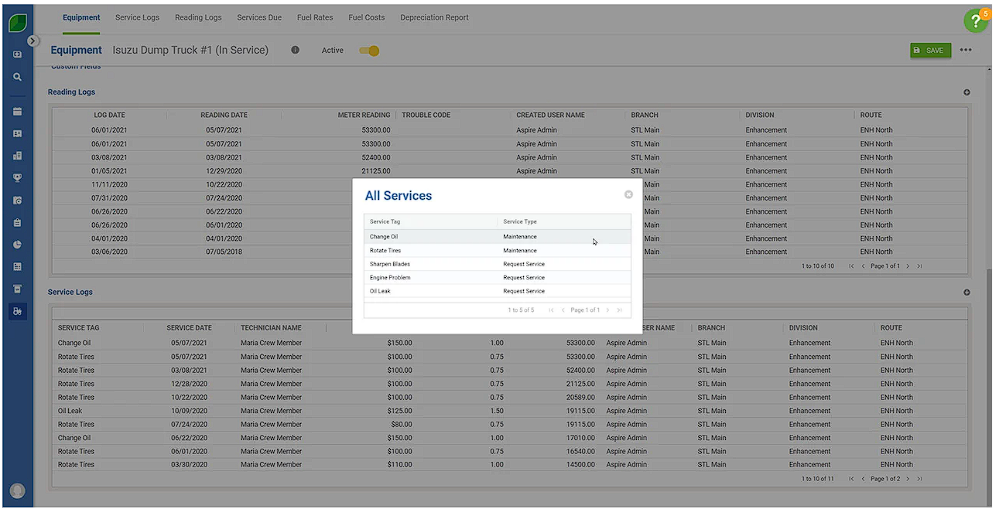Go to next page of Reading Logs
This screenshot has height=509, width=998.
[x=908, y=266]
